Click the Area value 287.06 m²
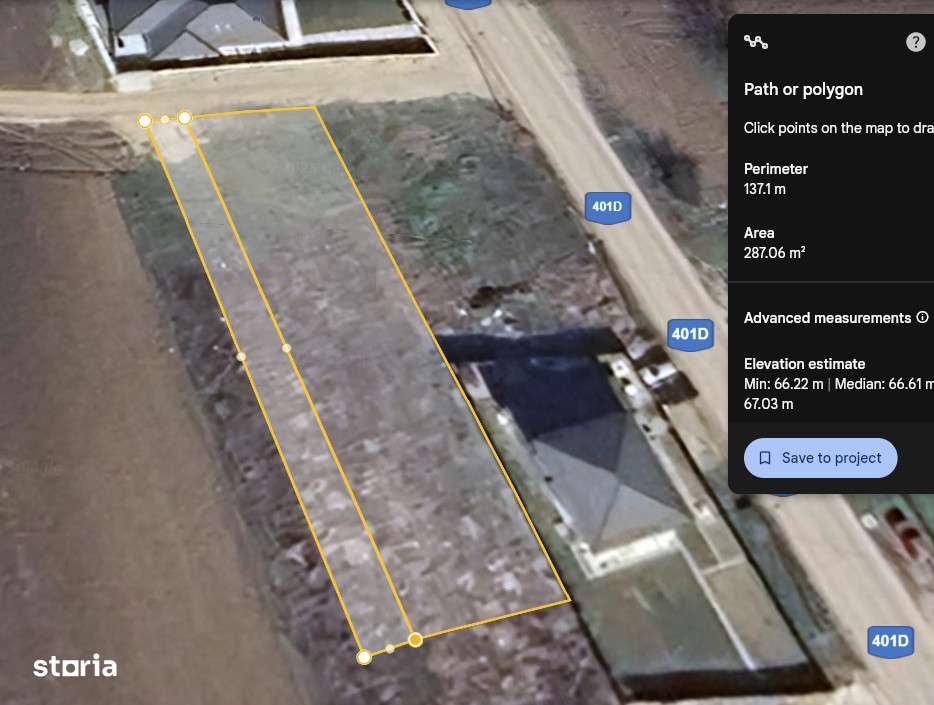Viewport: 934px width, 705px height. point(774,252)
